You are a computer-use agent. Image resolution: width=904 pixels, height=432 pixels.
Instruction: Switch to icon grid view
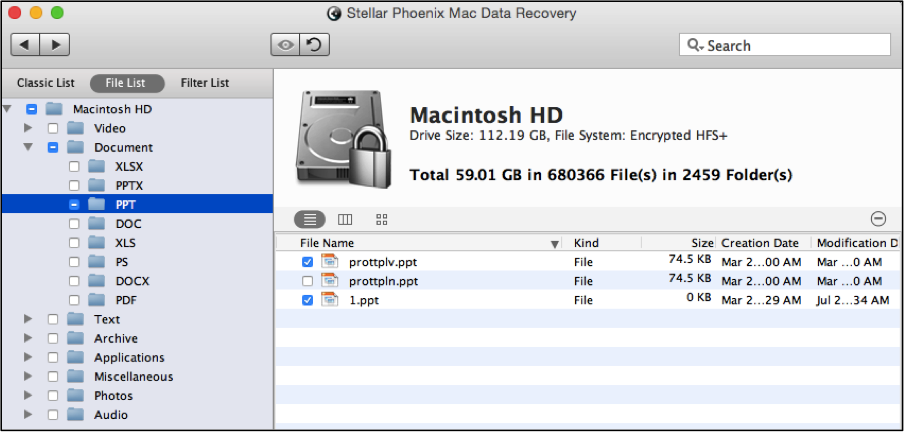[381, 219]
